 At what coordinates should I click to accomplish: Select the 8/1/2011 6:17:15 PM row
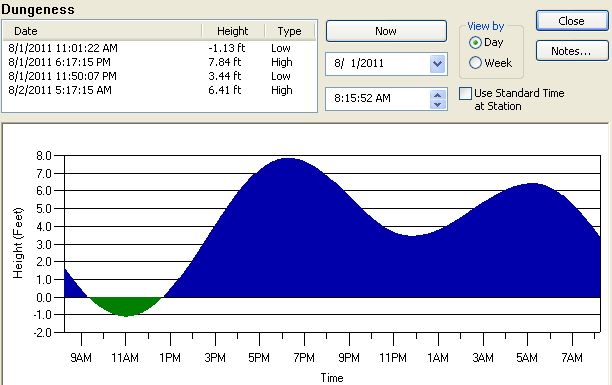159,62
